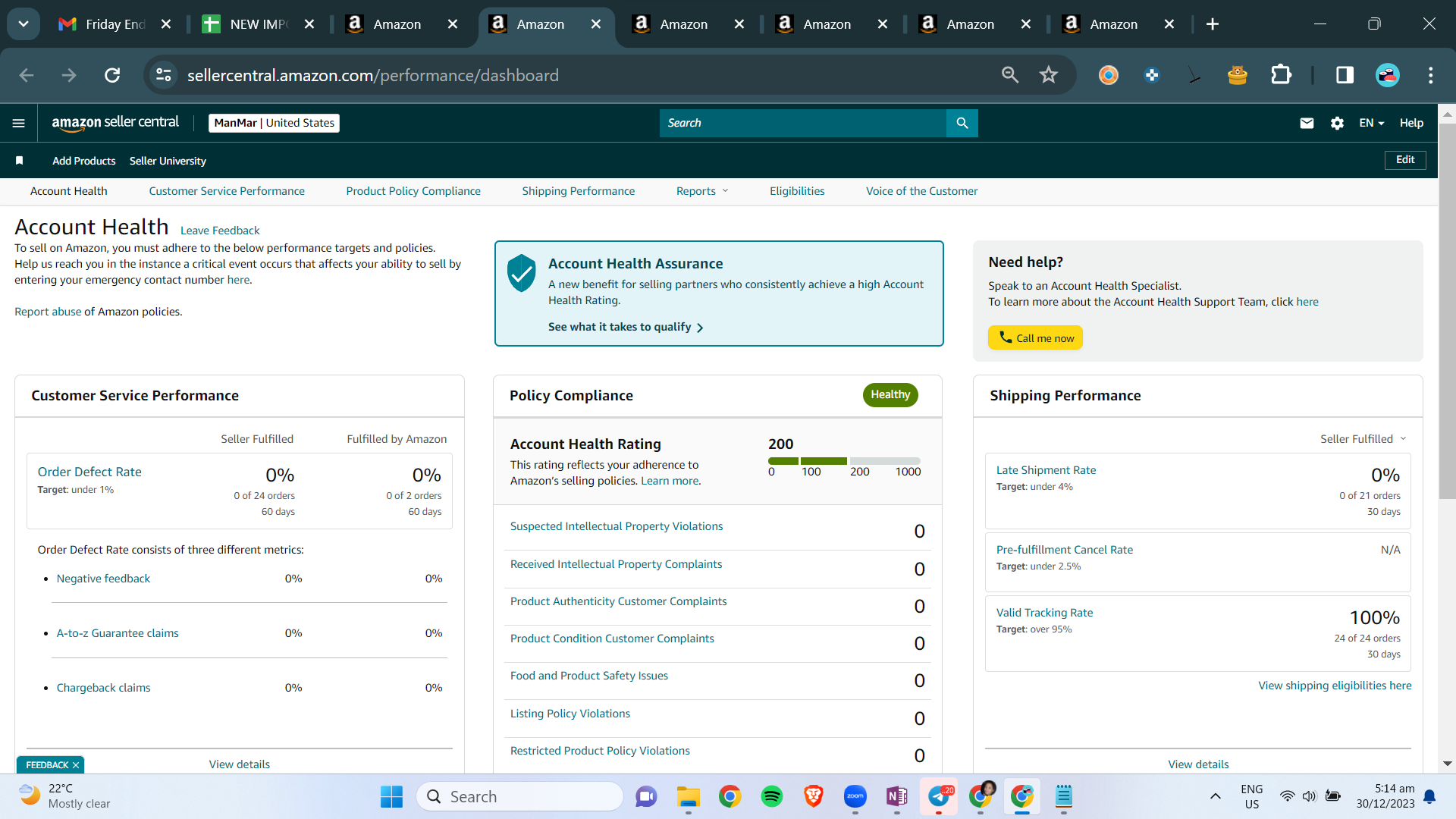The height and width of the screenshot is (819, 1456).
Task: Click View shipping eligibilities here link
Action: (x=1335, y=686)
